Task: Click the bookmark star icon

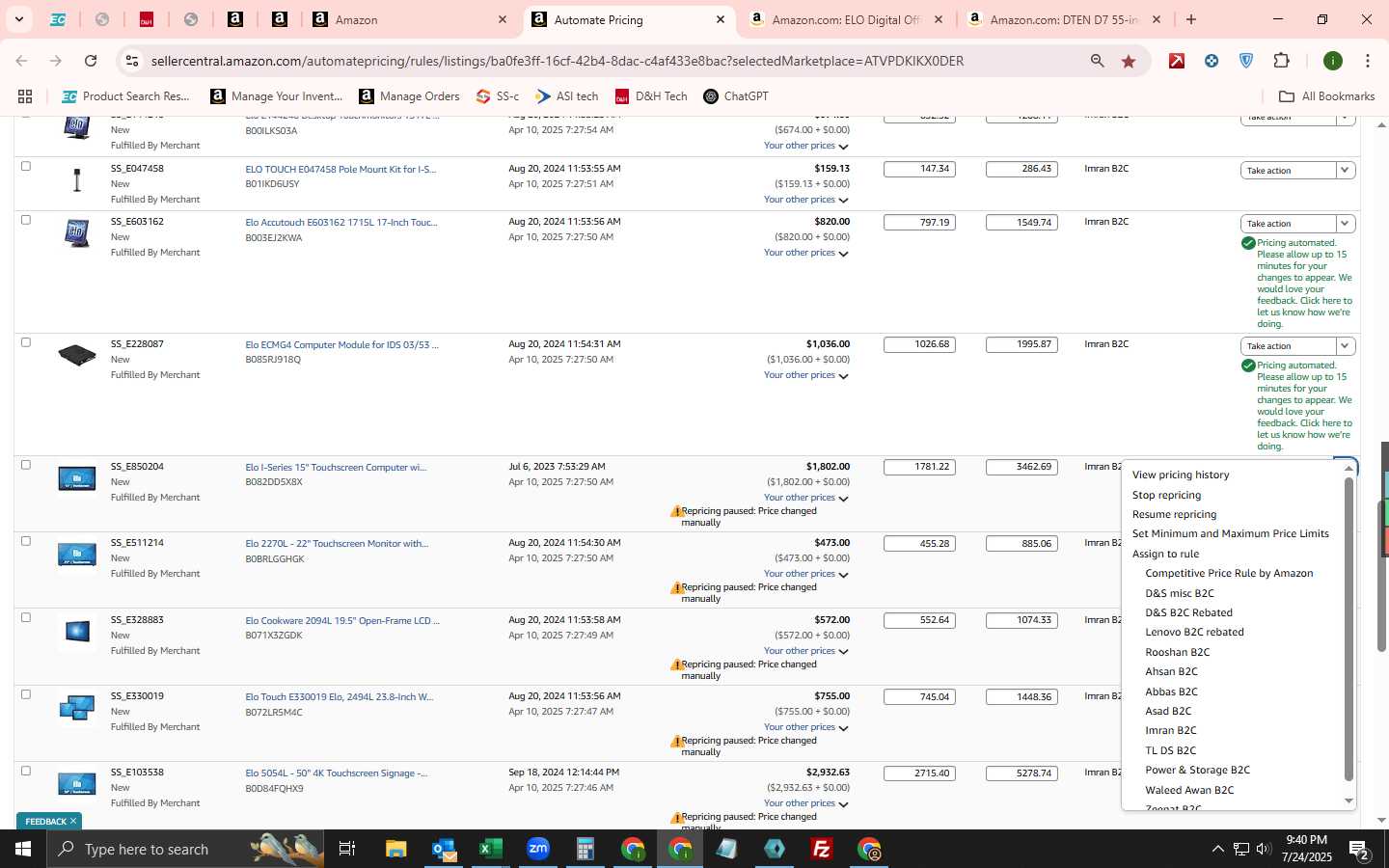Action: pyautogui.click(x=1129, y=61)
